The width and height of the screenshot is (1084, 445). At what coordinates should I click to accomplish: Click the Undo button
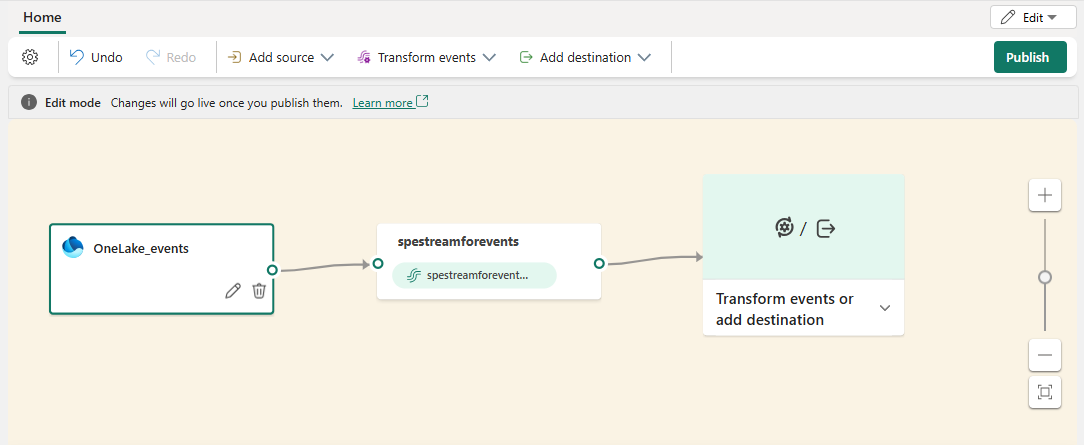pos(96,57)
